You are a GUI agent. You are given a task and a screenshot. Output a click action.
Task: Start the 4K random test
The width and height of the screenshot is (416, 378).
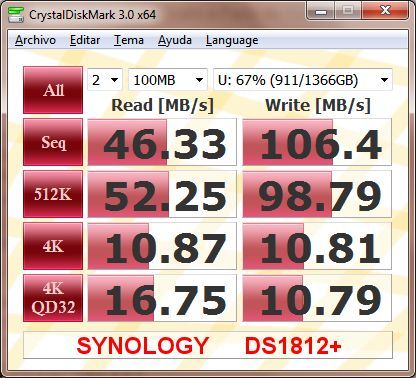(x=53, y=246)
